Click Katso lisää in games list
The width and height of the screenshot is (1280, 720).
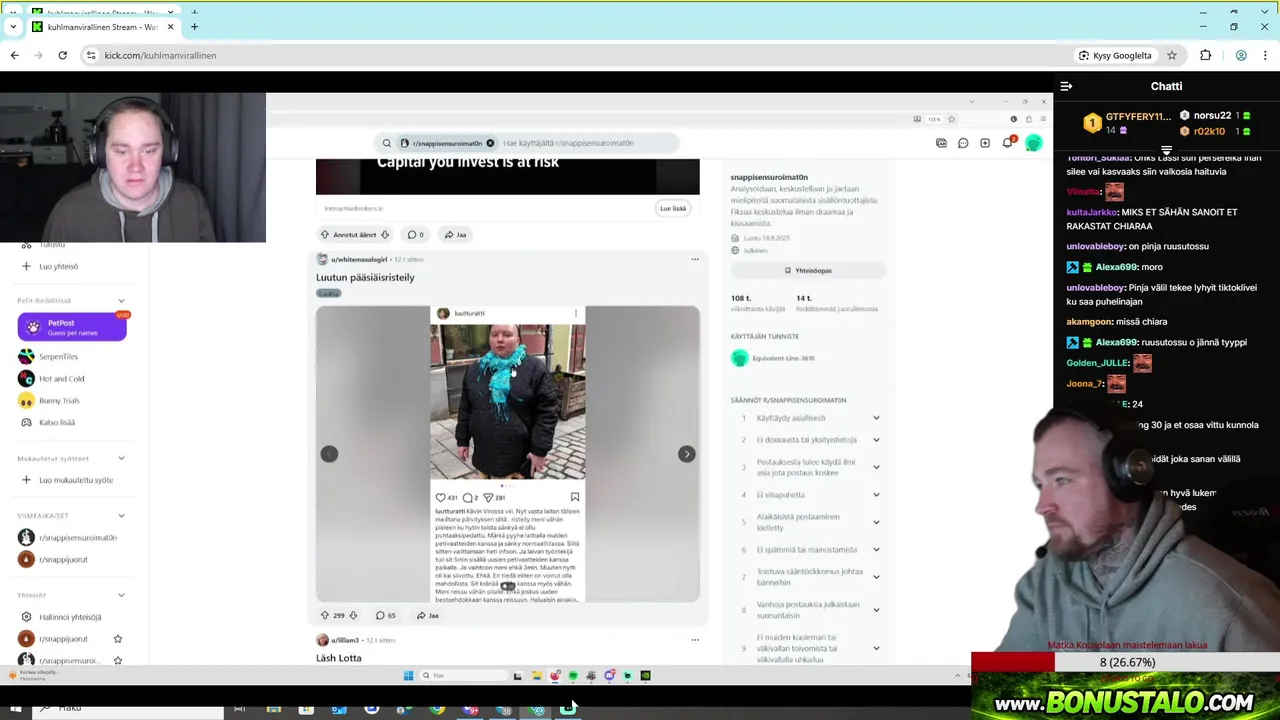[56, 422]
